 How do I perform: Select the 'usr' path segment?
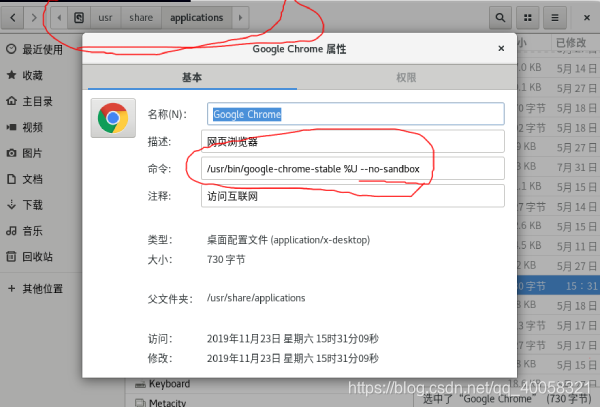106,18
